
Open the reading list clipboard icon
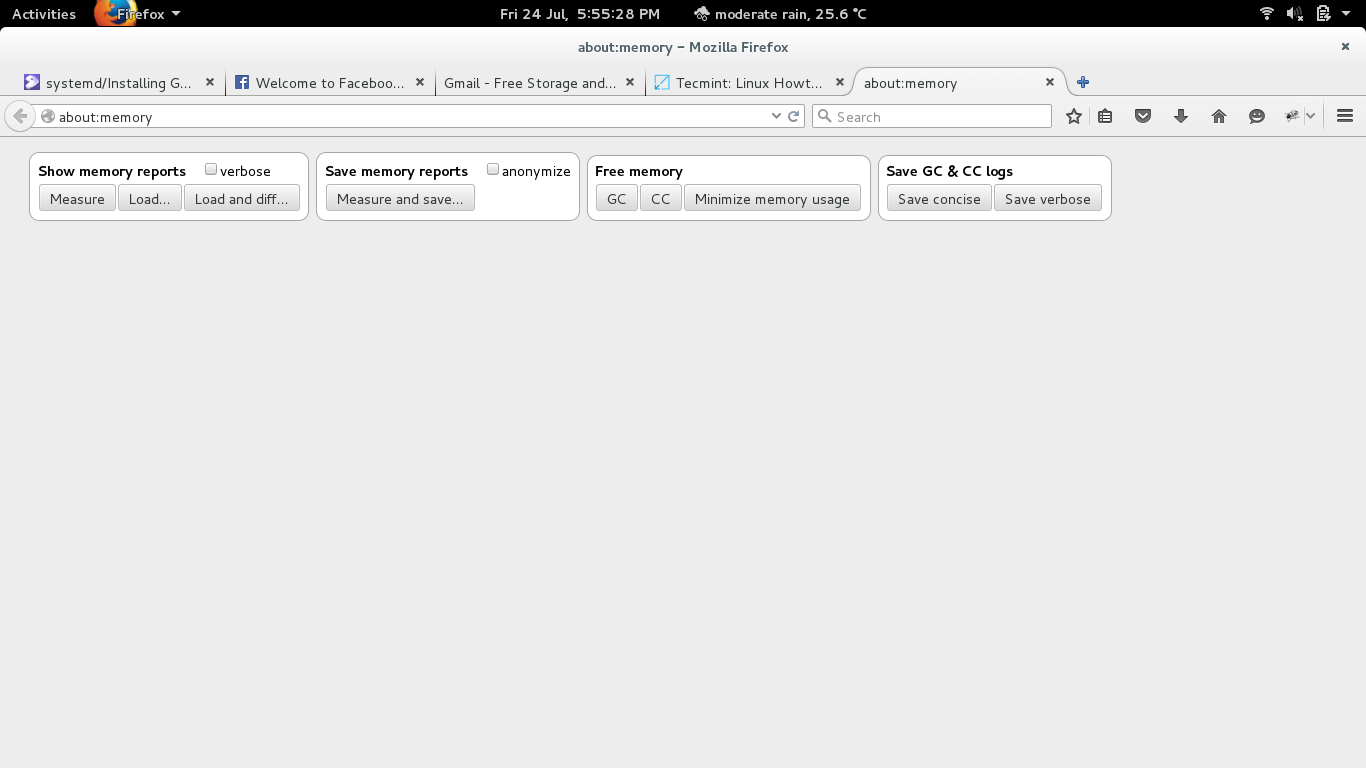(1105, 116)
